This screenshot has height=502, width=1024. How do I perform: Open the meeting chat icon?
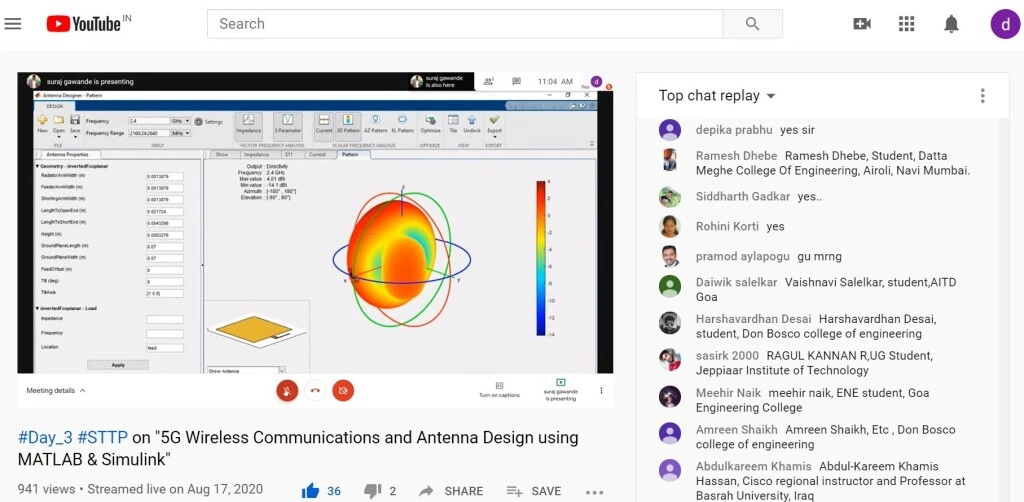(x=517, y=82)
